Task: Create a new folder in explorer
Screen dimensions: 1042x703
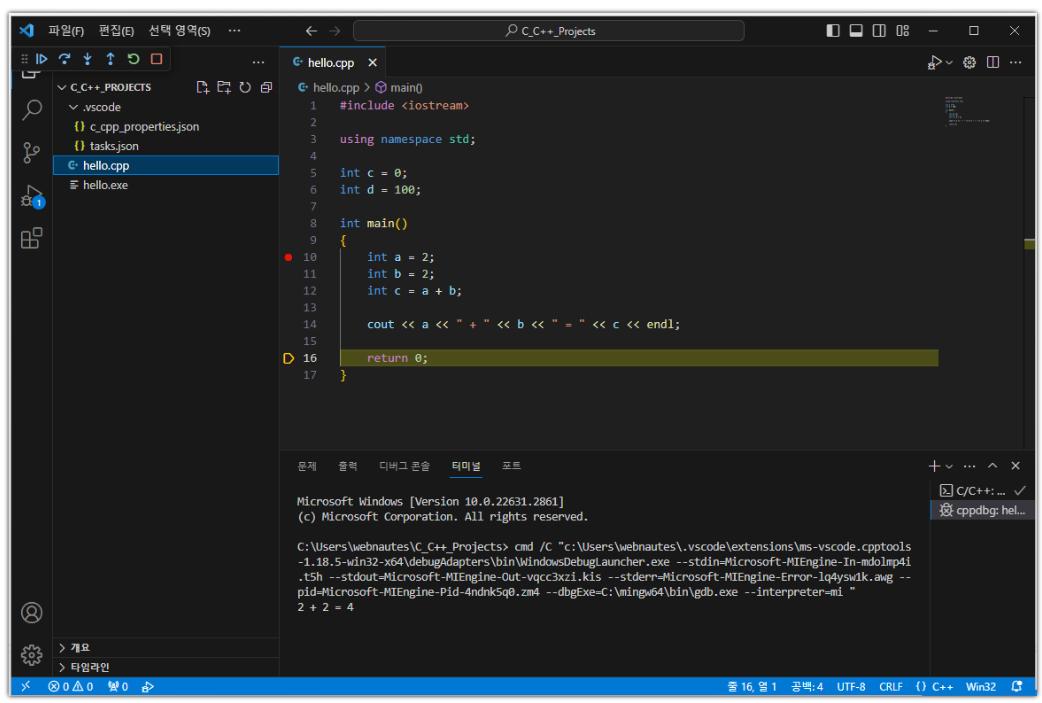Action: (224, 87)
